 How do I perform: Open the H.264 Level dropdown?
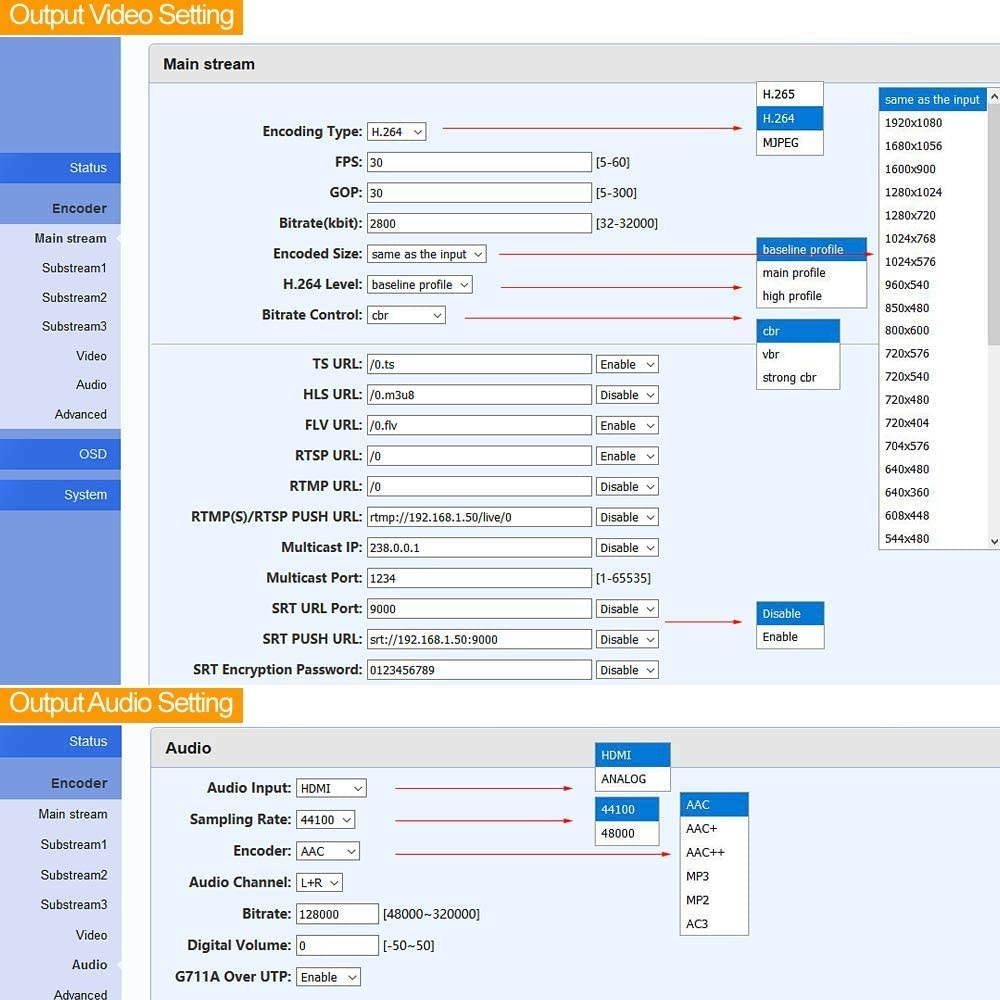[x=419, y=285]
